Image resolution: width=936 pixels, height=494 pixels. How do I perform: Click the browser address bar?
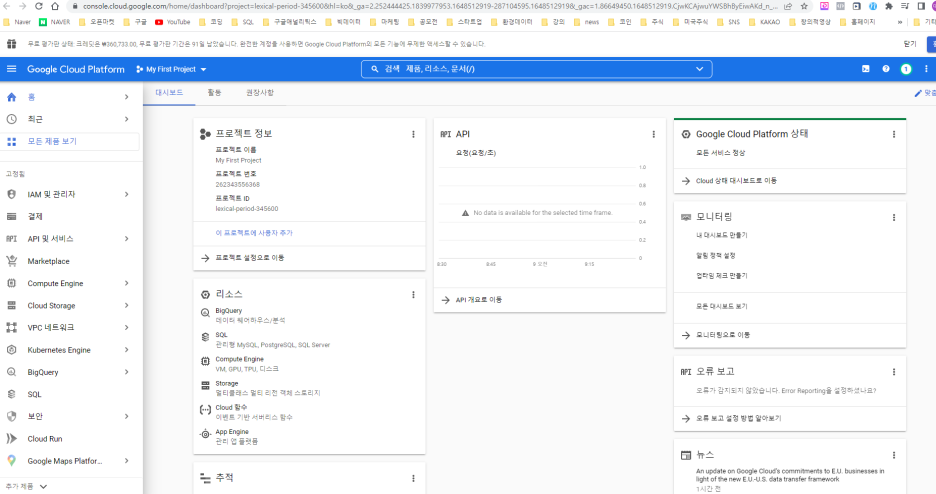coord(430,6)
